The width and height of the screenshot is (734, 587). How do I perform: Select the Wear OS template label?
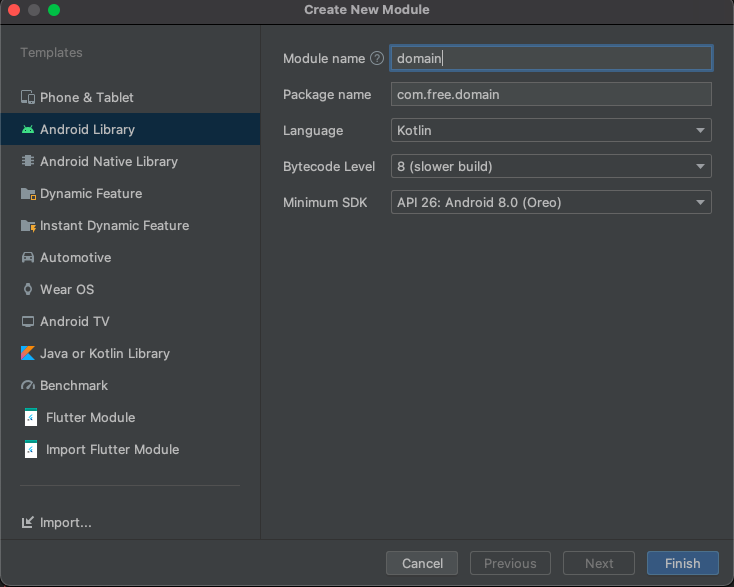click(x=67, y=289)
